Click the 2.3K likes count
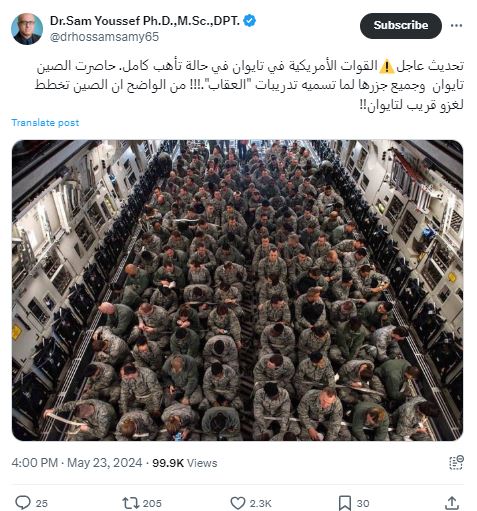The height and width of the screenshot is (511, 477). coord(260,503)
